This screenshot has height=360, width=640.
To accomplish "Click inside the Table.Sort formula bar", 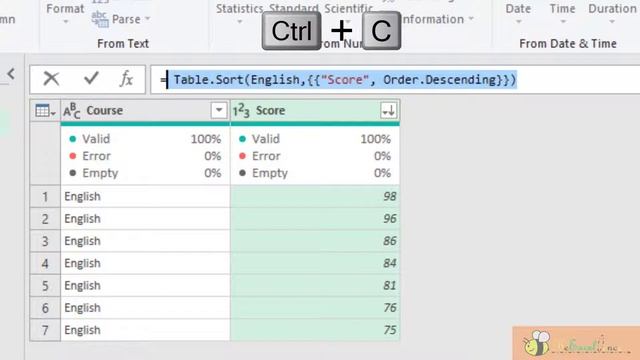I will [395, 80].
